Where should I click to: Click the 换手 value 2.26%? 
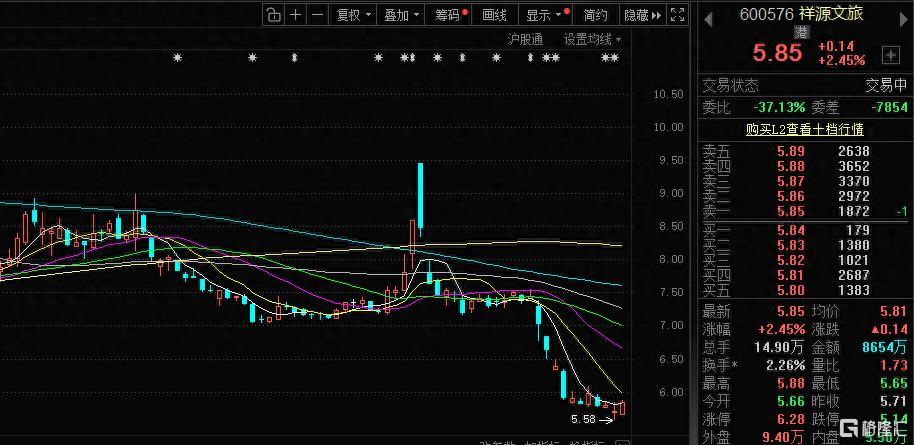786,366
